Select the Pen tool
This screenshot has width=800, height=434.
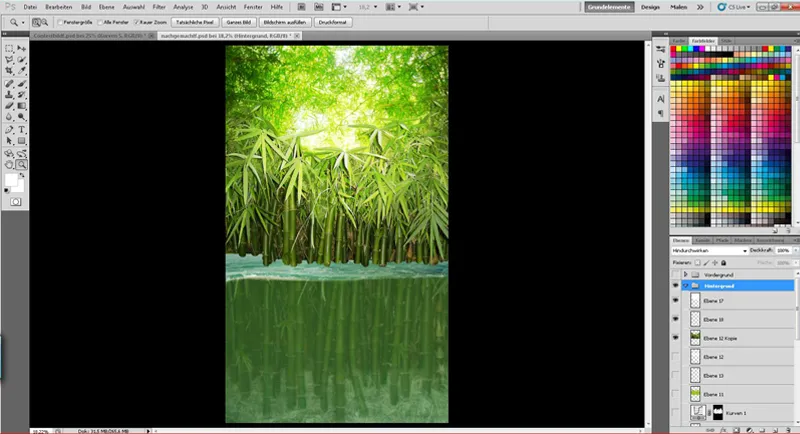tap(9, 130)
